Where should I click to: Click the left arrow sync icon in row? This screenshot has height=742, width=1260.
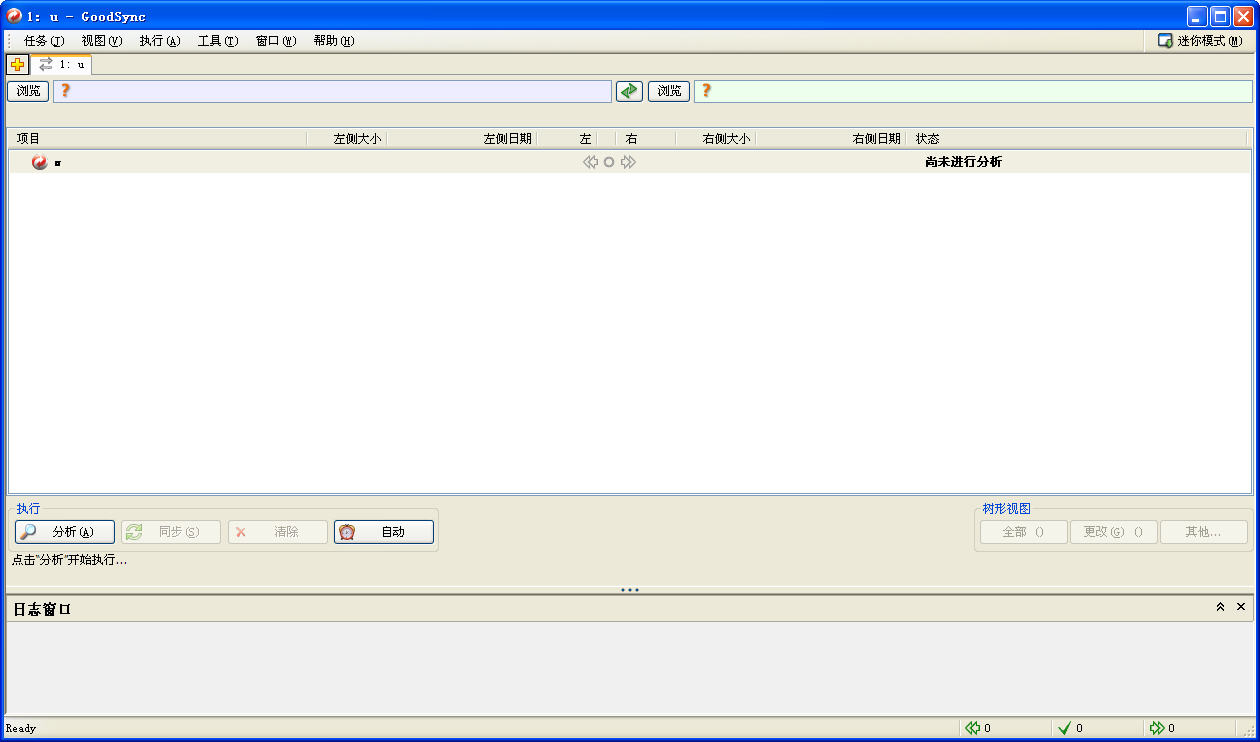(590, 162)
